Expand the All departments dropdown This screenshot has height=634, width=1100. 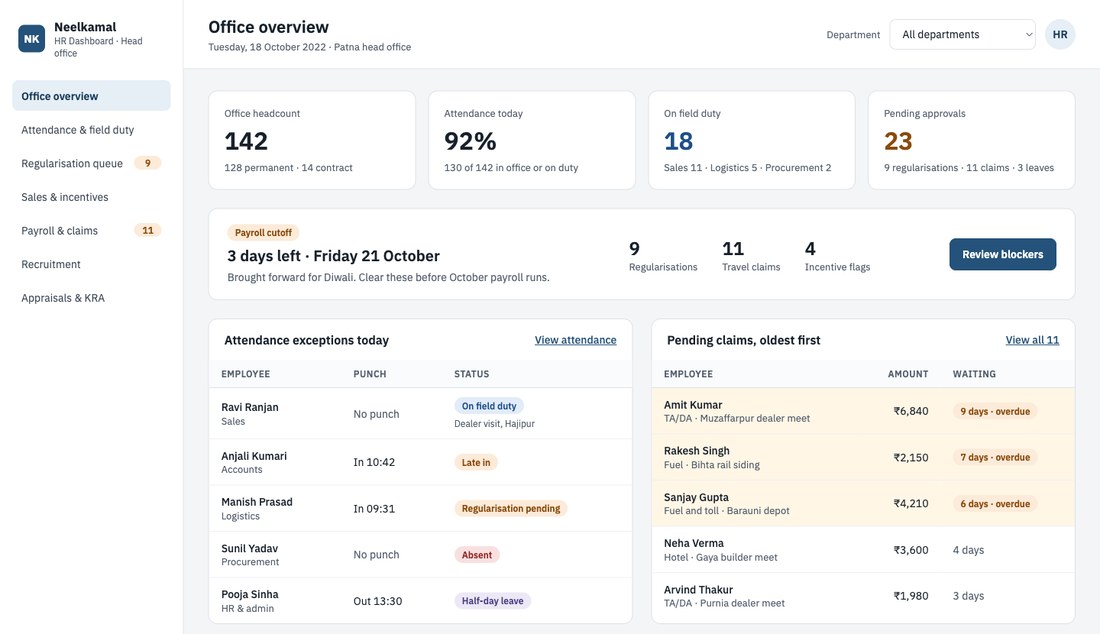pos(962,34)
